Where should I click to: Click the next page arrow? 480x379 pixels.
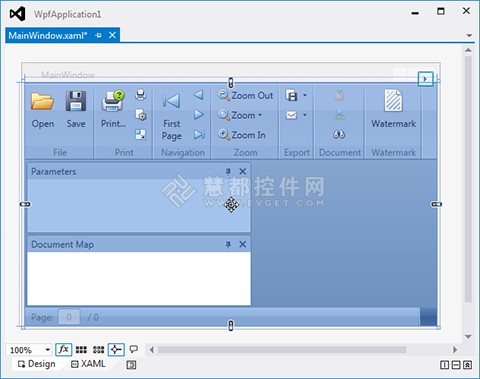pos(199,115)
